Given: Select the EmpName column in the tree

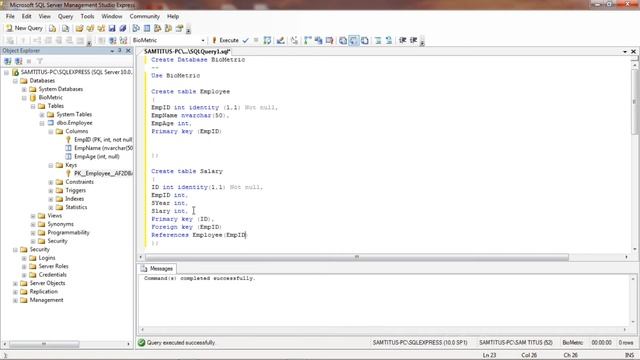Looking at the screenshot, I should [99, 148].
